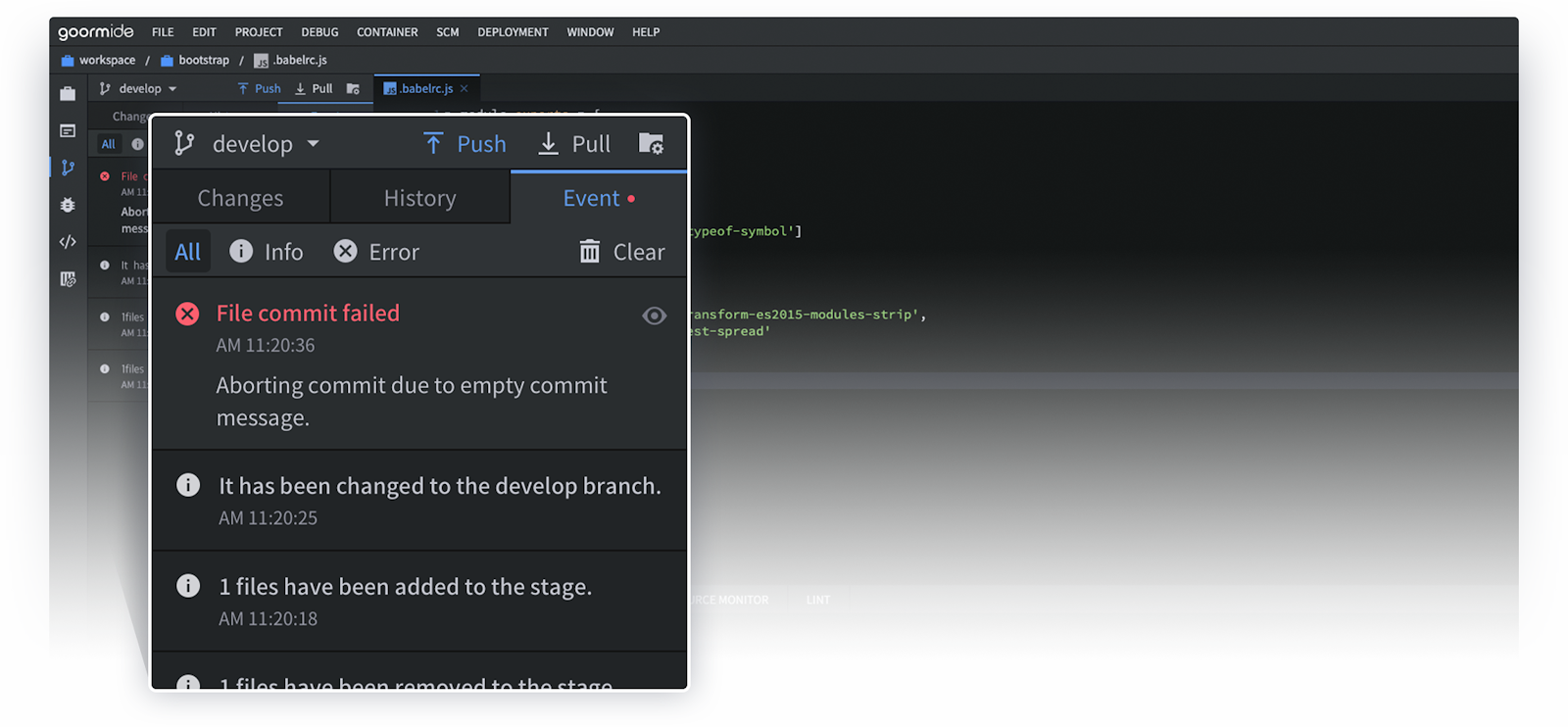
Task: Select '1 files have been added to the stage.' event
Action: coord(405,587)
